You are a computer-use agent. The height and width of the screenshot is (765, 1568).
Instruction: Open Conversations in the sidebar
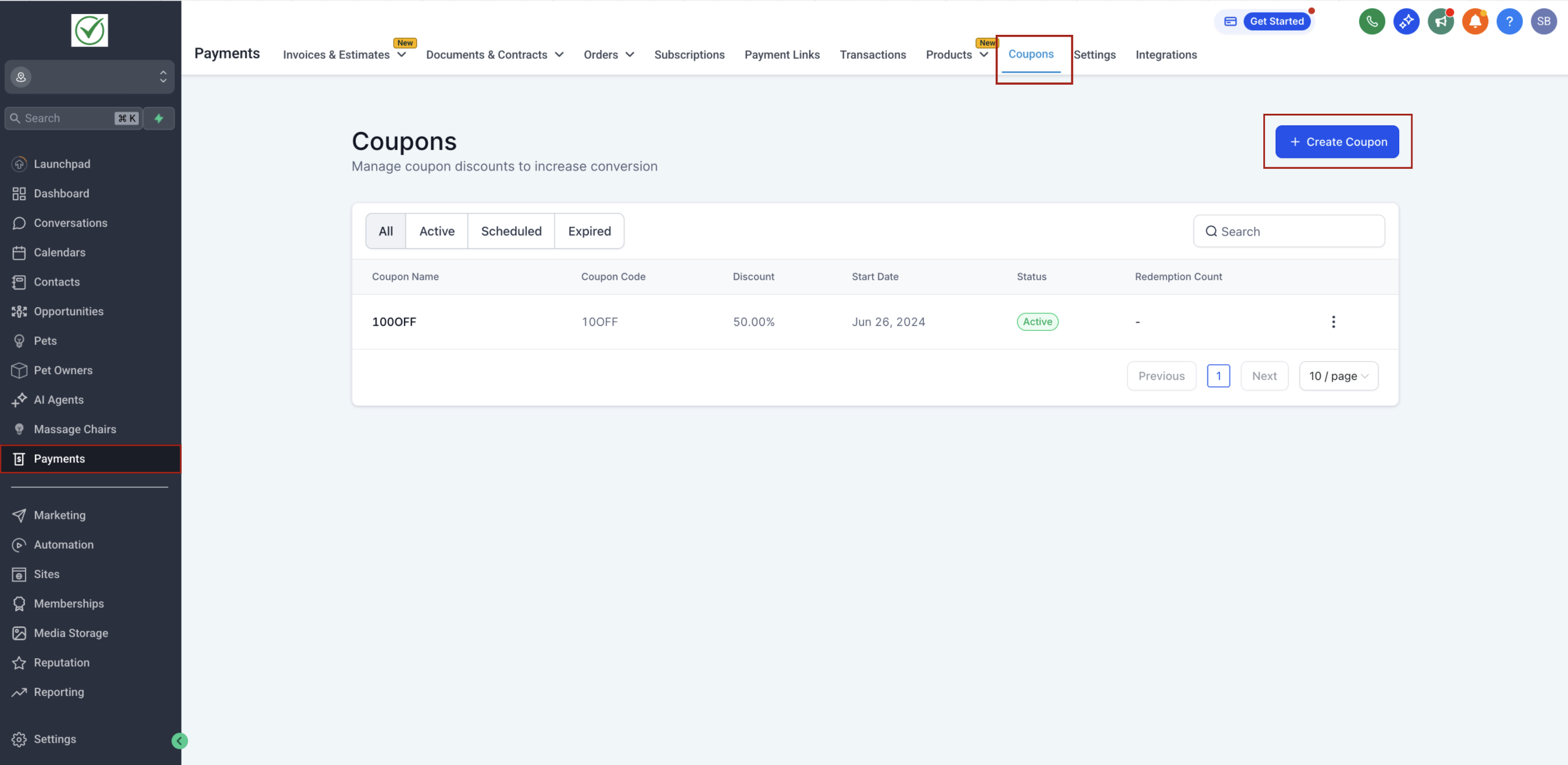point(70,223)
